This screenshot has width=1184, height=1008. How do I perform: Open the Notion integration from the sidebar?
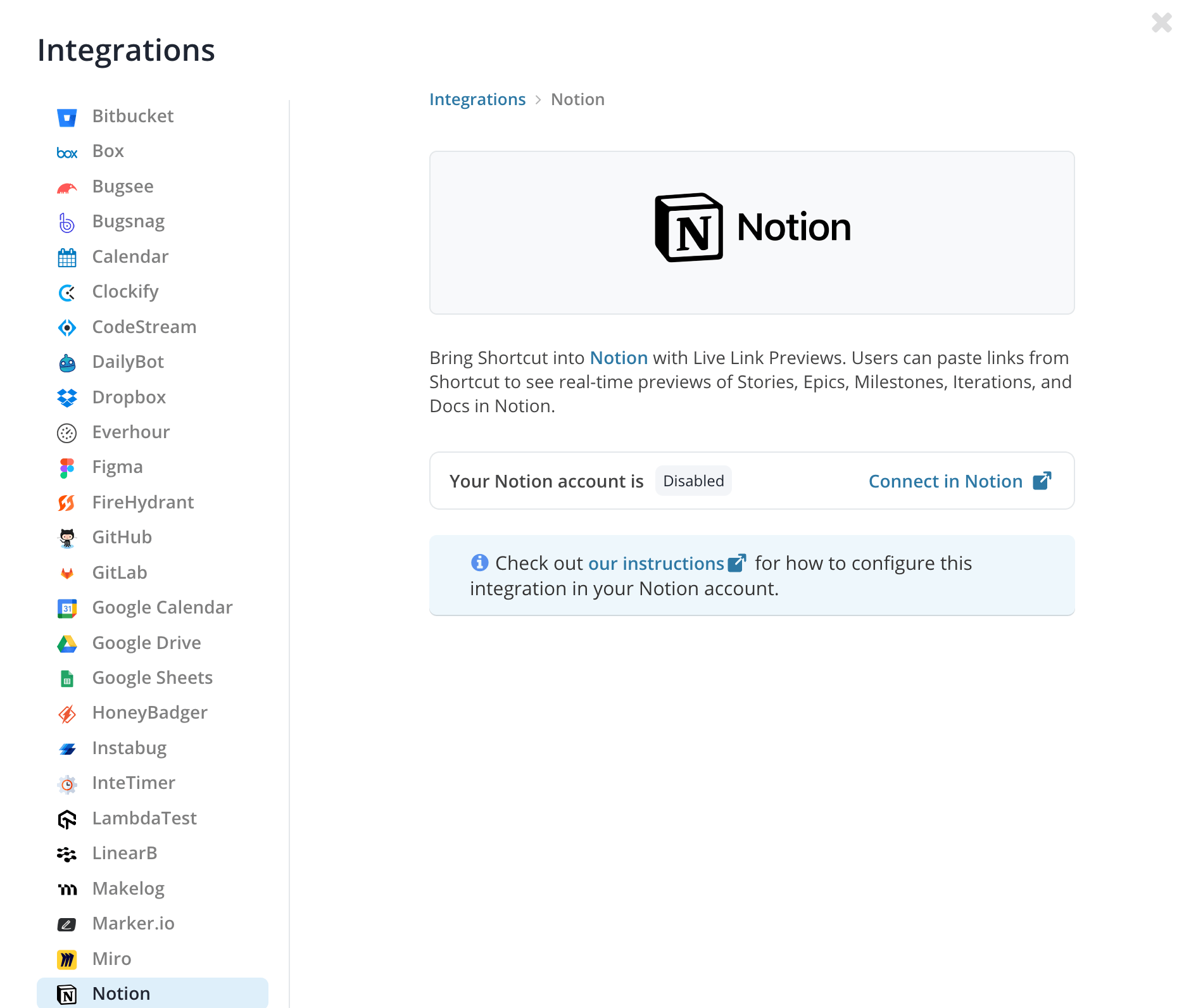coord(120,993)
